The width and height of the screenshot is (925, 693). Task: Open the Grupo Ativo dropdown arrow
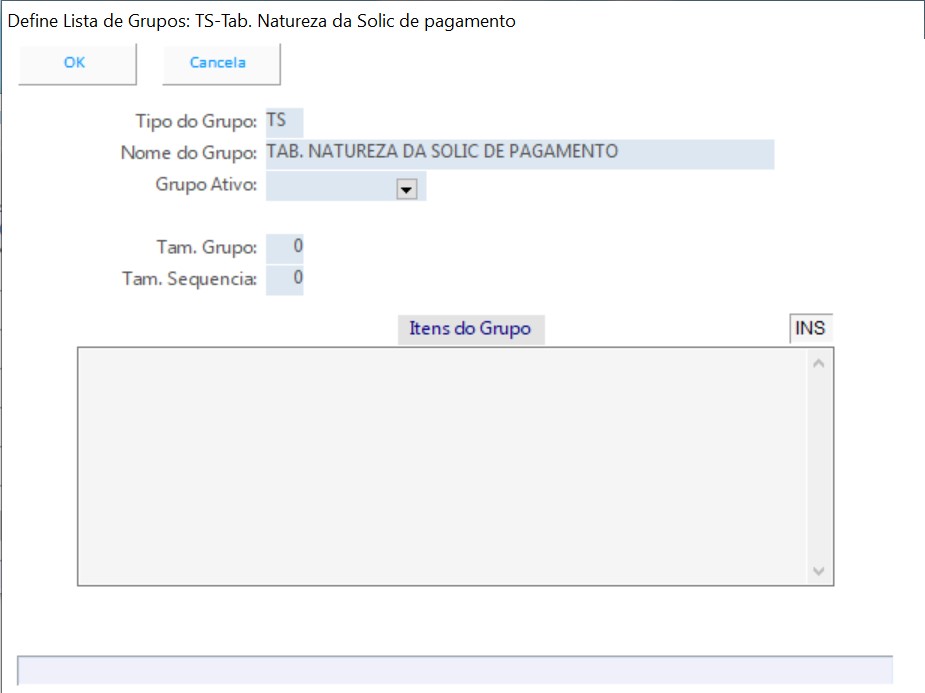tap(406, 189)
